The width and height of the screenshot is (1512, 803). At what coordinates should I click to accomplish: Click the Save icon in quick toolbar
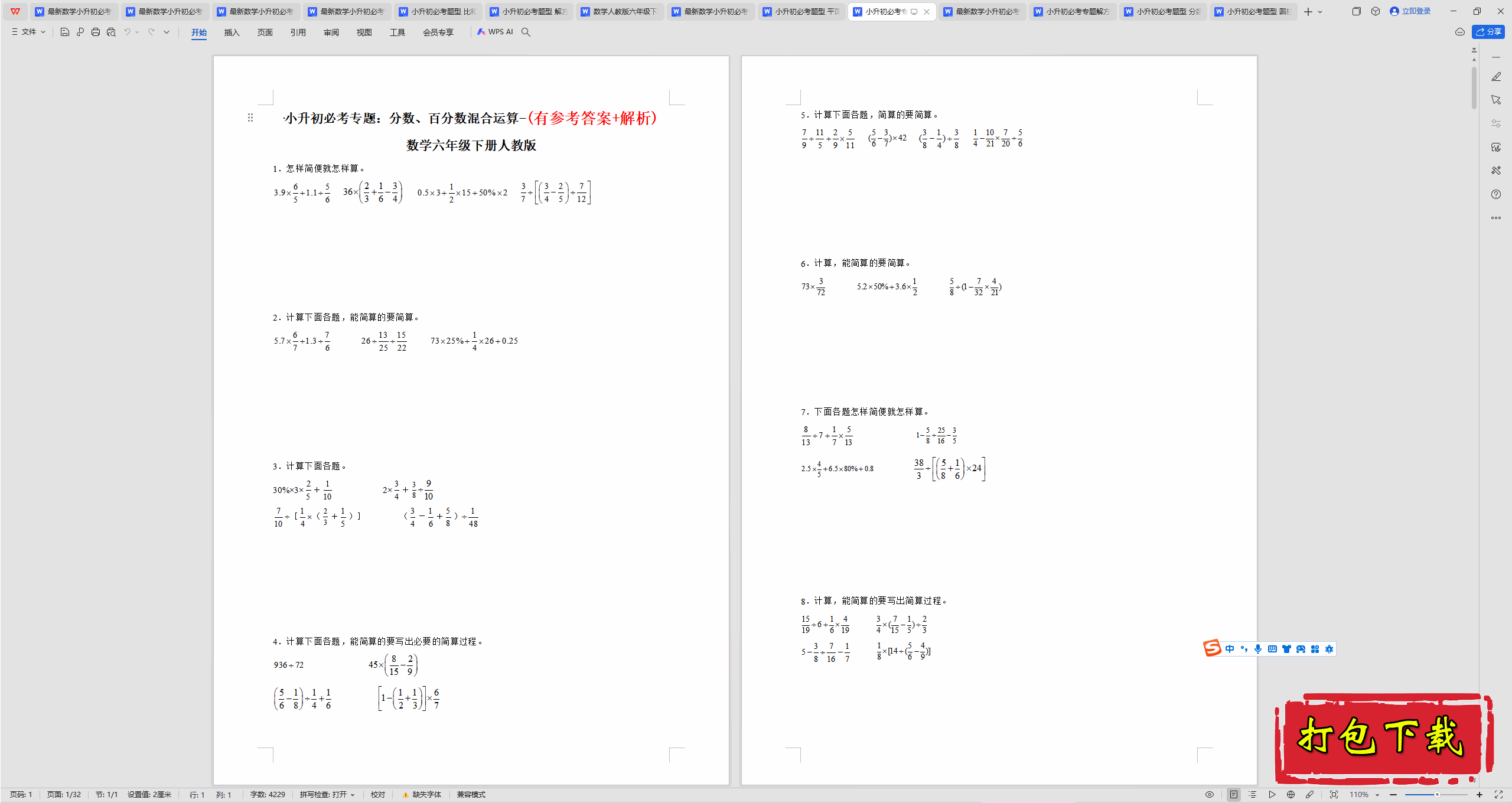[x=65, y=32]
